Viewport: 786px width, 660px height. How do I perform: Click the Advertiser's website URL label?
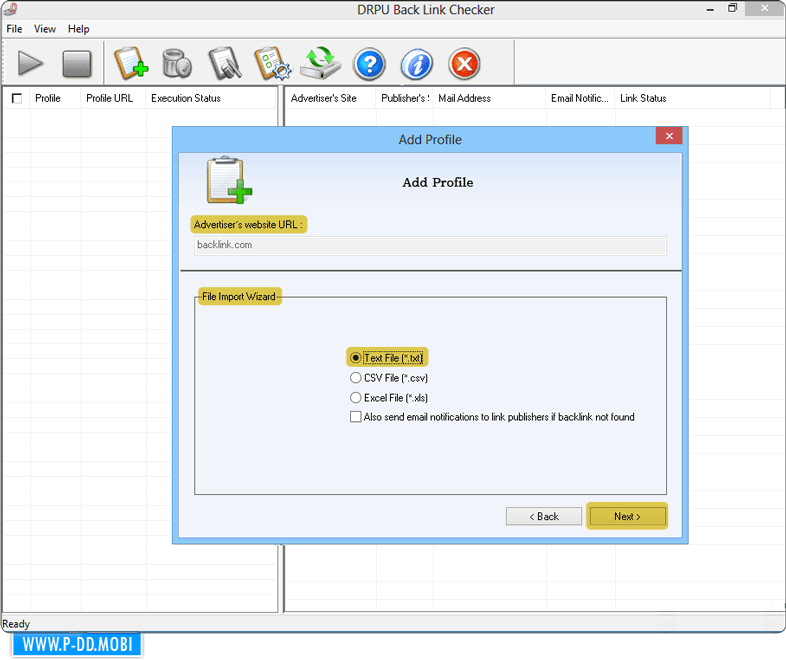(x=248, y=225)
